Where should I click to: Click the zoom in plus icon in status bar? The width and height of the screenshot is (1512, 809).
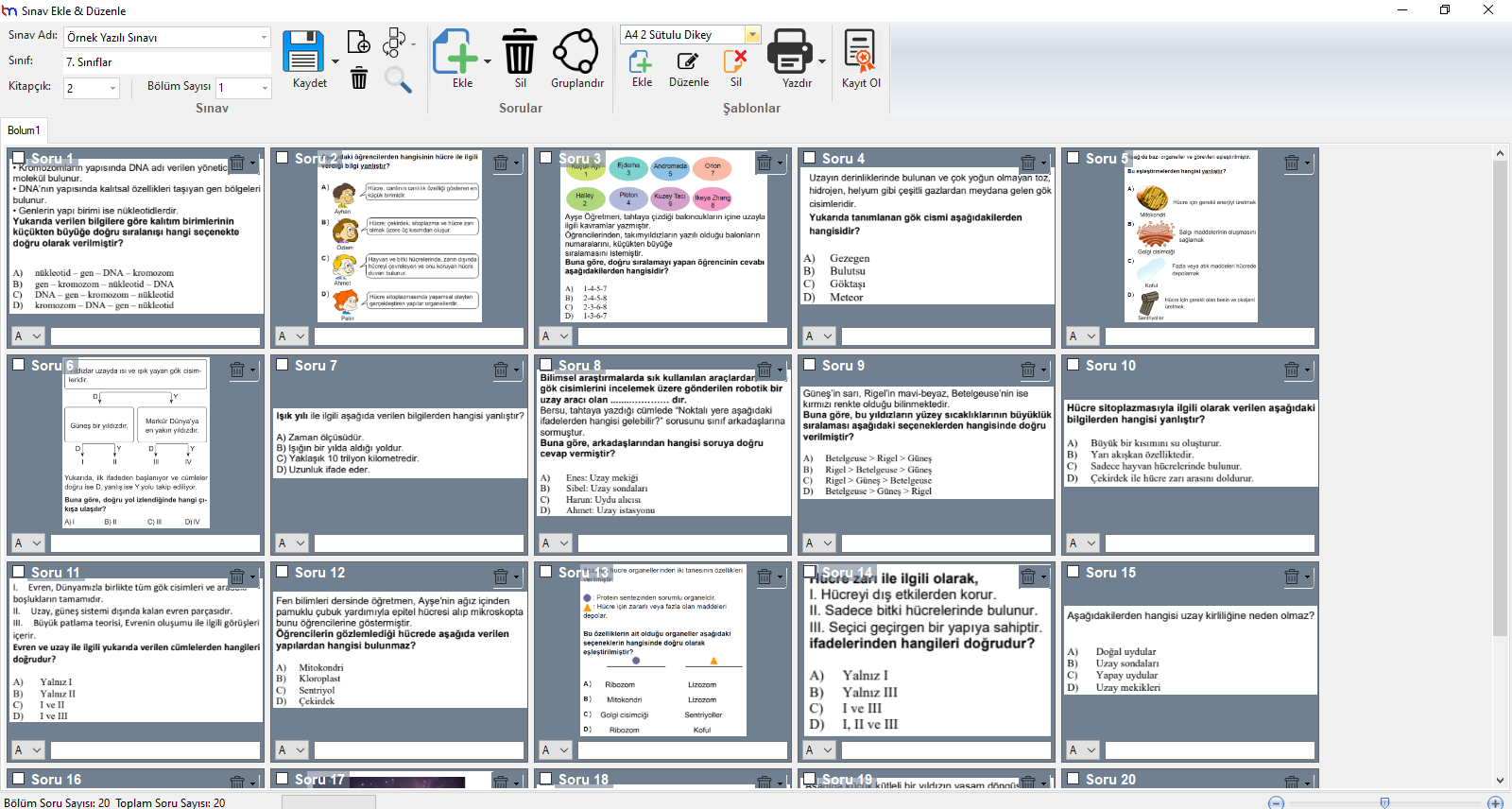click(1495, 802)
